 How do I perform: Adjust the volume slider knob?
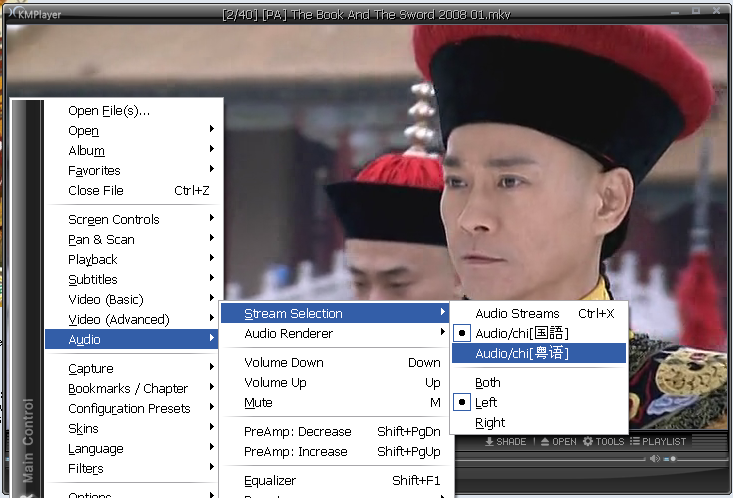[673, 459]
